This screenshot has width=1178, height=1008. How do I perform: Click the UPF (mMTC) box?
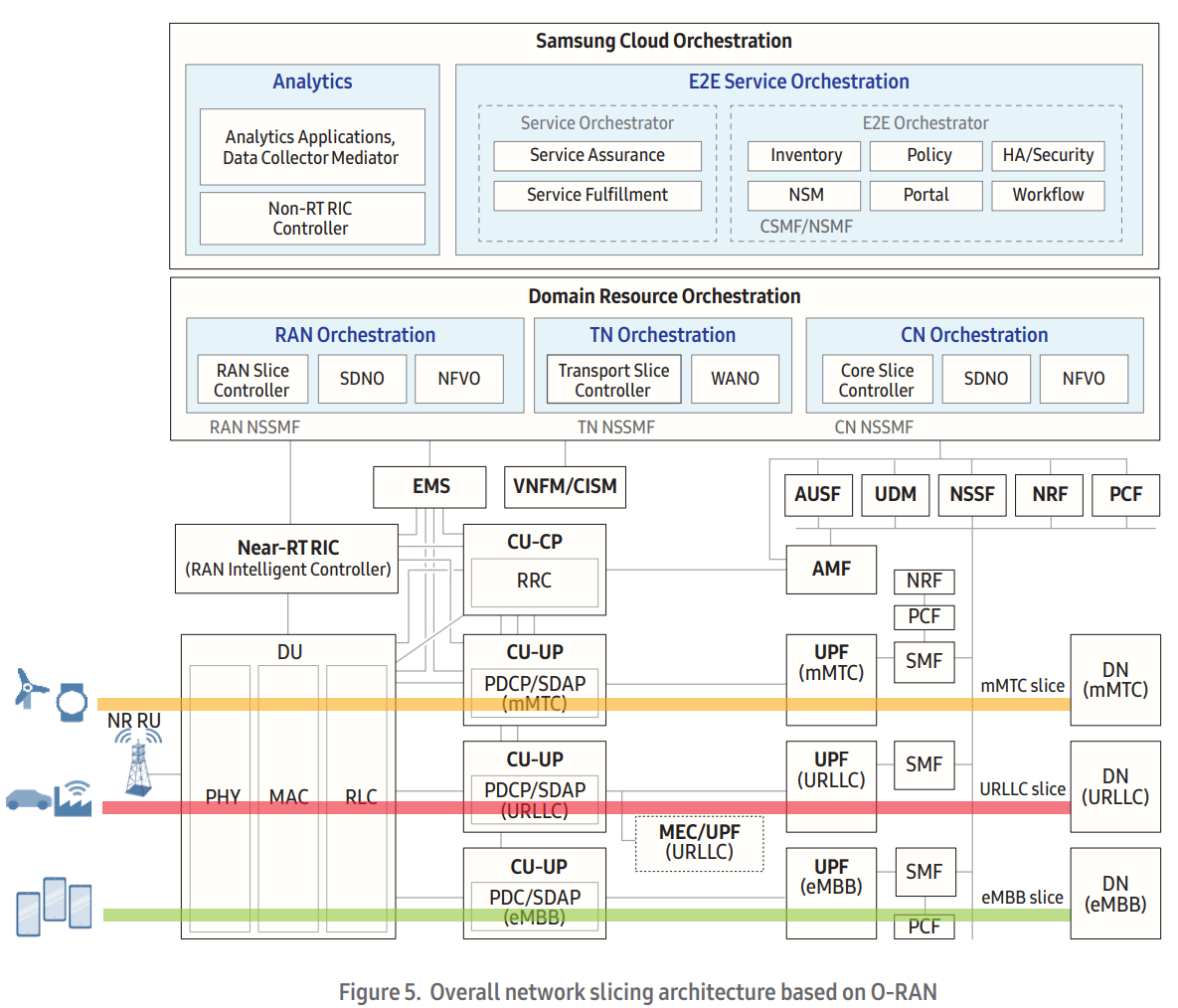pos(832,680)
